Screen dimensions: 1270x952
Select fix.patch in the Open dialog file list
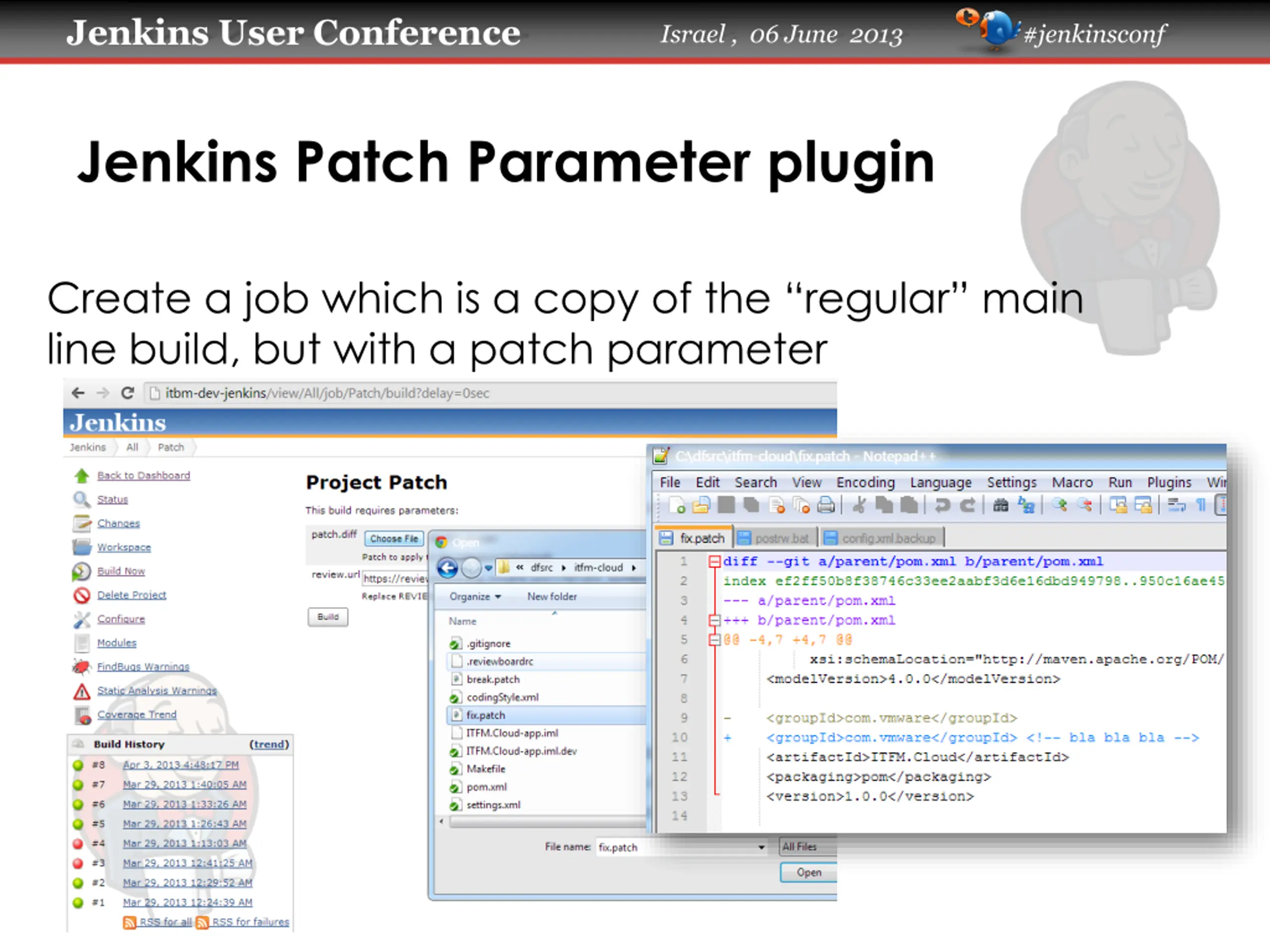pos(546,715)
